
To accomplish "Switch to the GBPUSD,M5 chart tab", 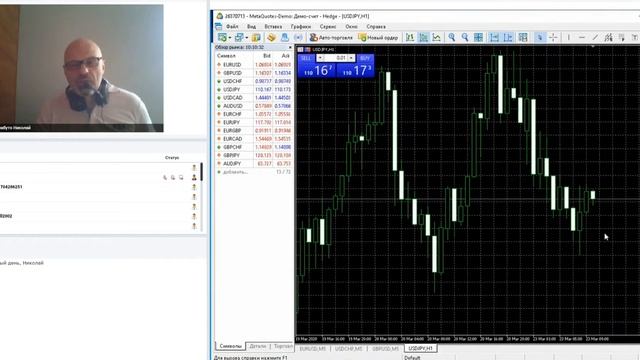I will click(x=385, y=349).
